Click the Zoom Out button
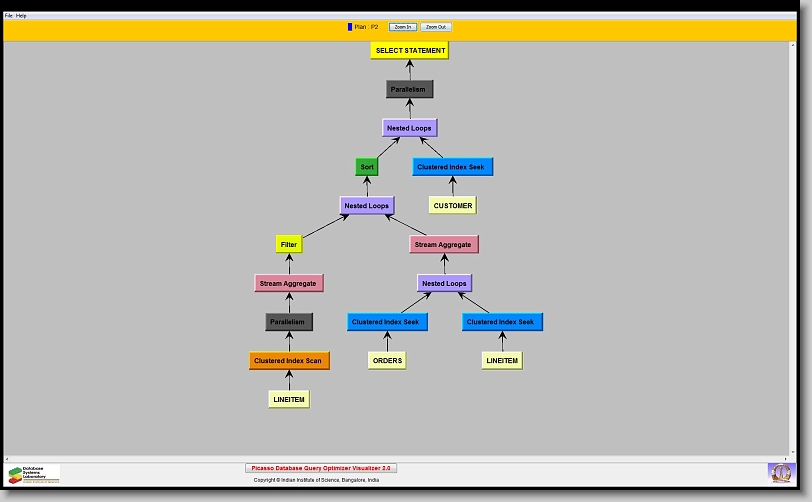 click(435, 27)
